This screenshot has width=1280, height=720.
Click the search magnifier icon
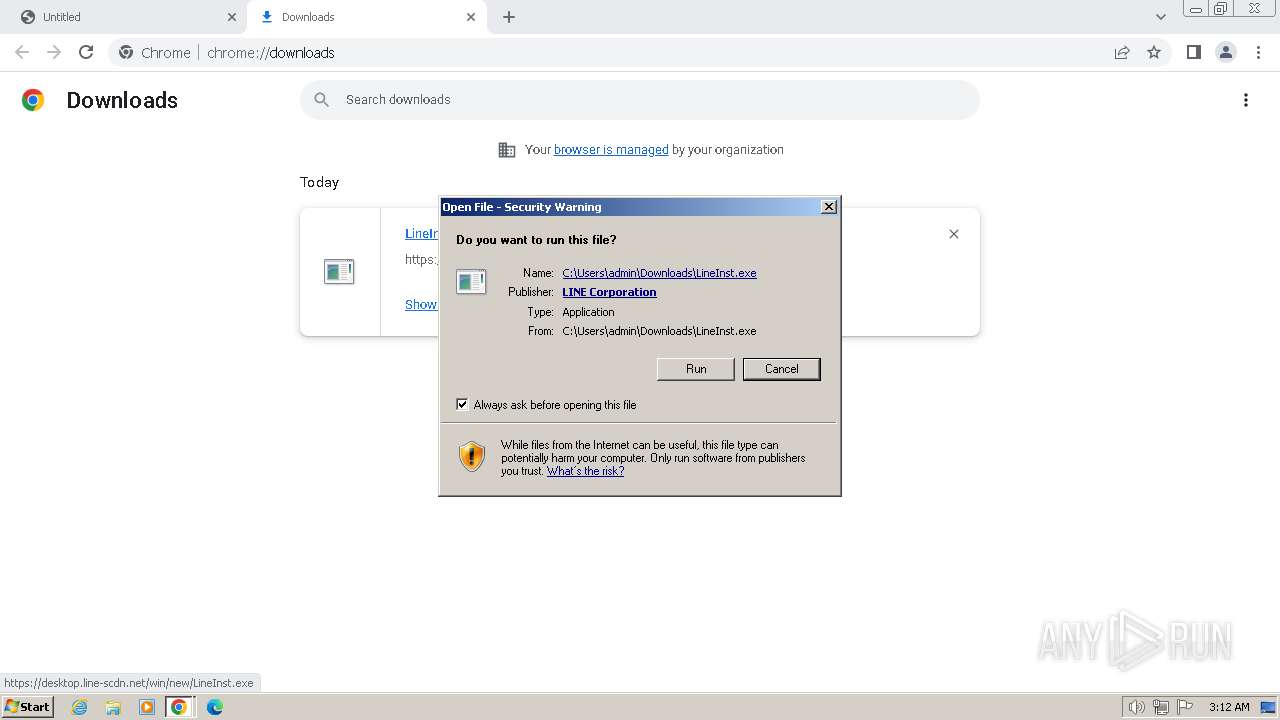click(321, 100)
